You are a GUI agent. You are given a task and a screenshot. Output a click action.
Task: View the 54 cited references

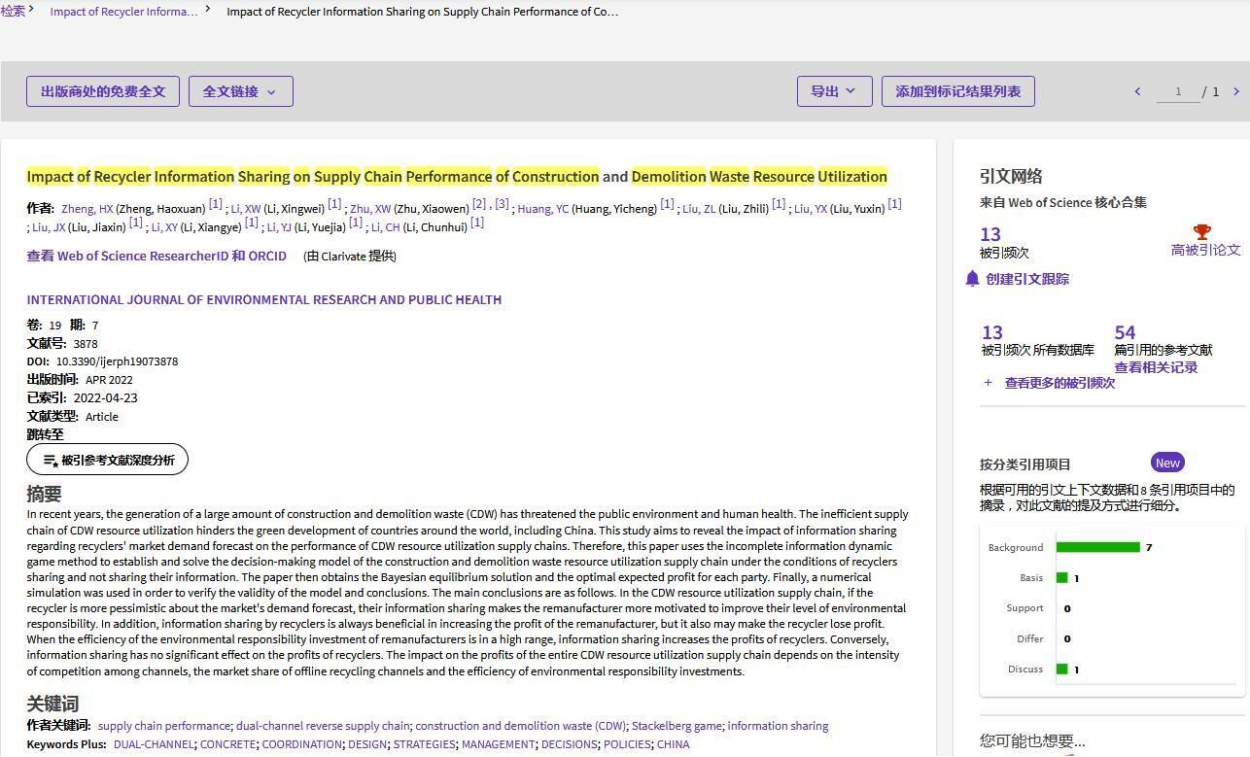pyautogui.click(x=1125, y=333)
